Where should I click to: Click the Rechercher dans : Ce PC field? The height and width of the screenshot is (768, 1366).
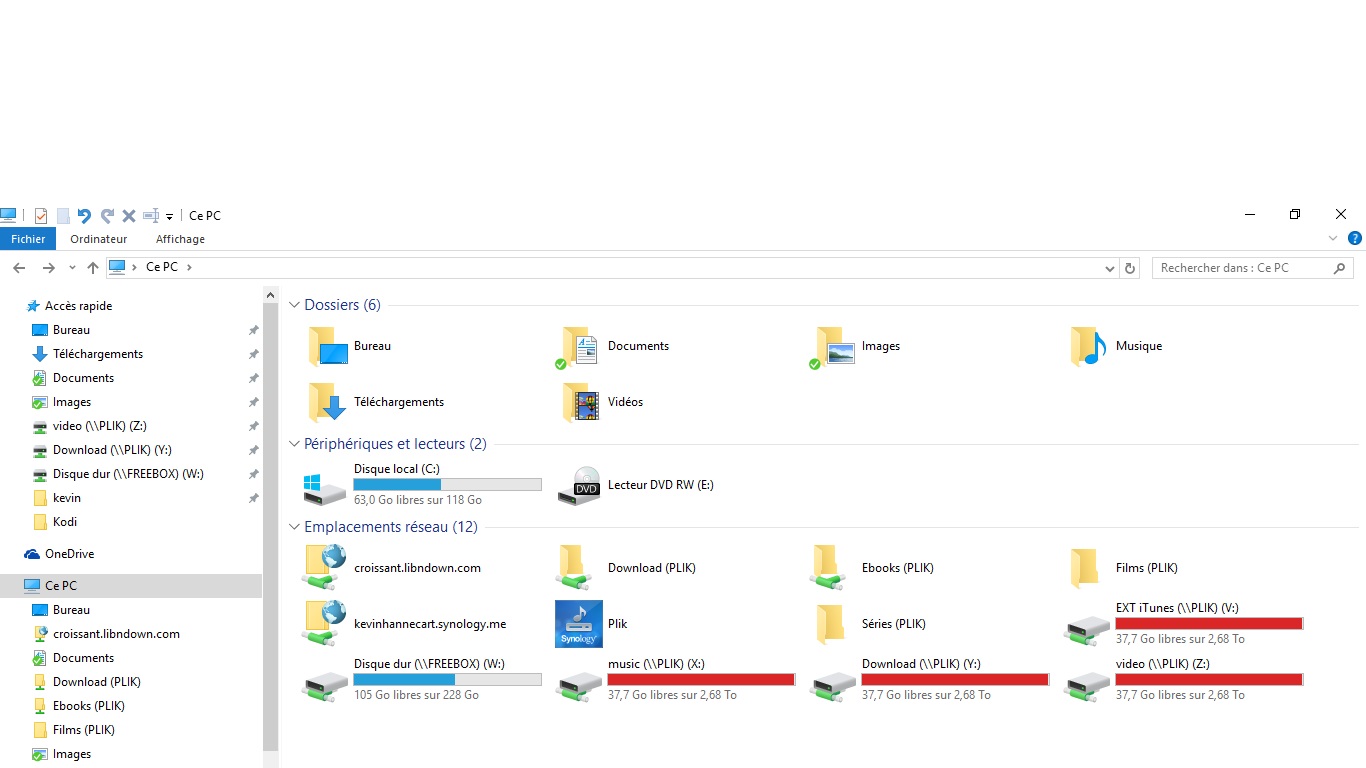tap(1240, 268)
